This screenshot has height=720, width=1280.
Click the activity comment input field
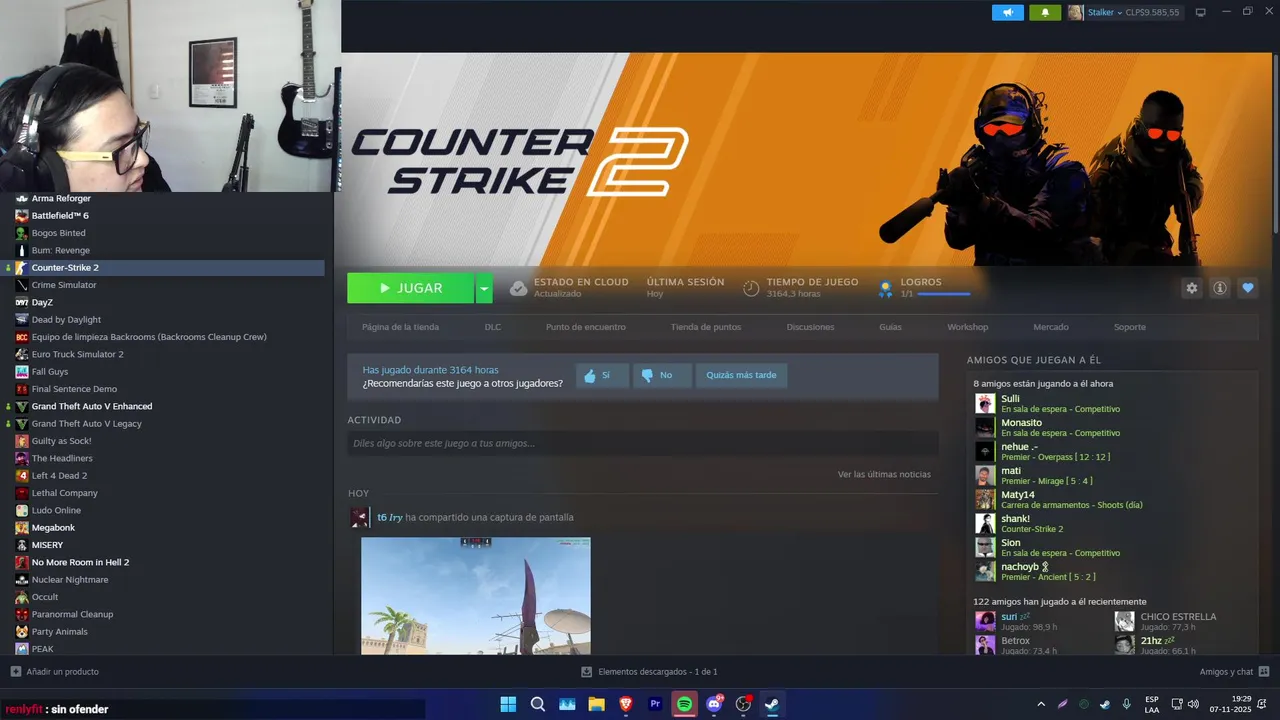642,443
